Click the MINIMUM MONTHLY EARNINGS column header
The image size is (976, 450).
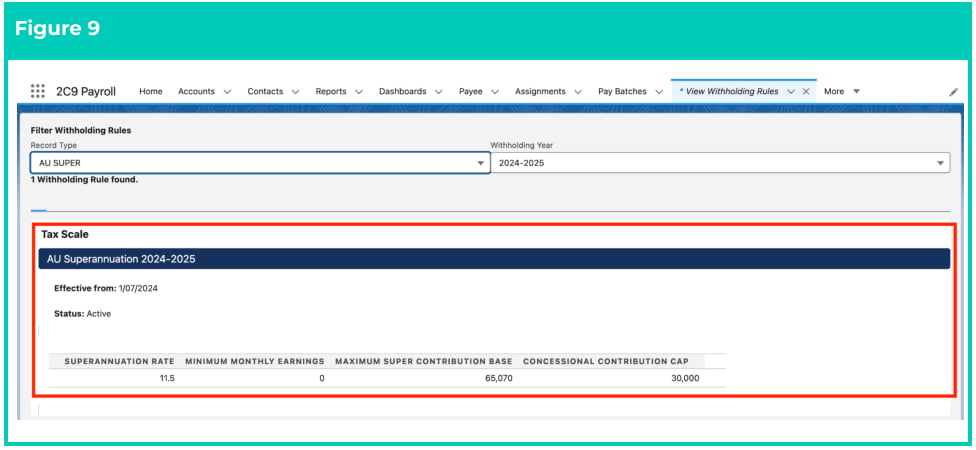255,361
